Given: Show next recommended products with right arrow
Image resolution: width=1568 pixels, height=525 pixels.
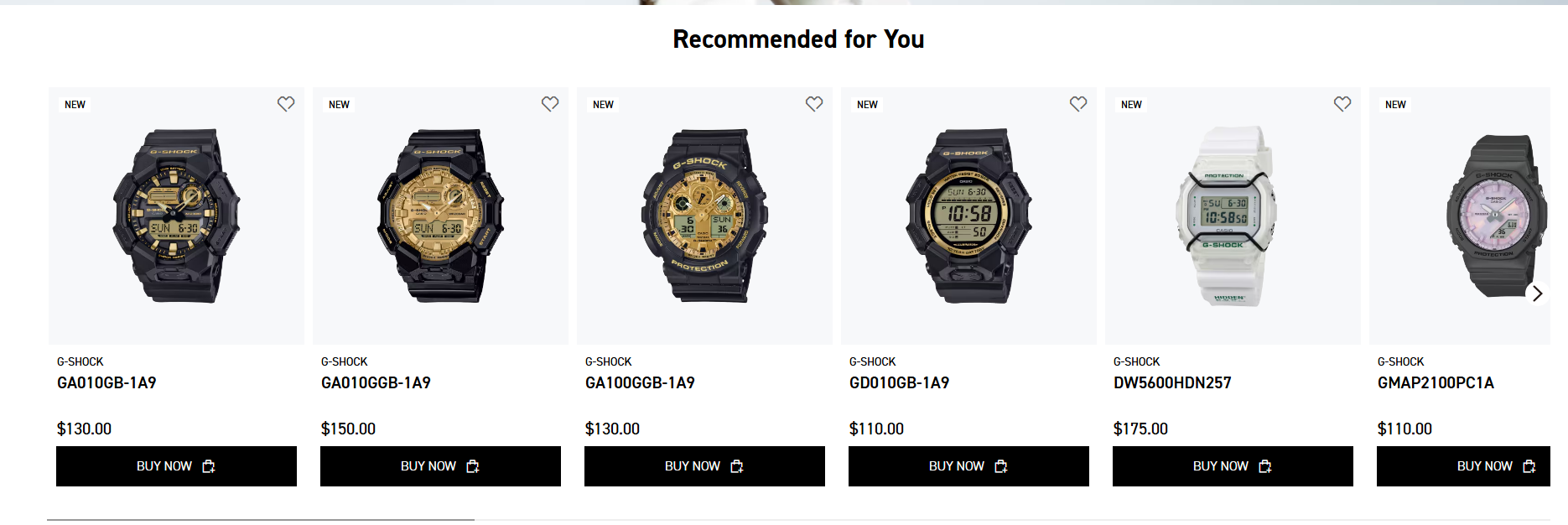Looking at the screenshot, I should (x=1537, y=294).
